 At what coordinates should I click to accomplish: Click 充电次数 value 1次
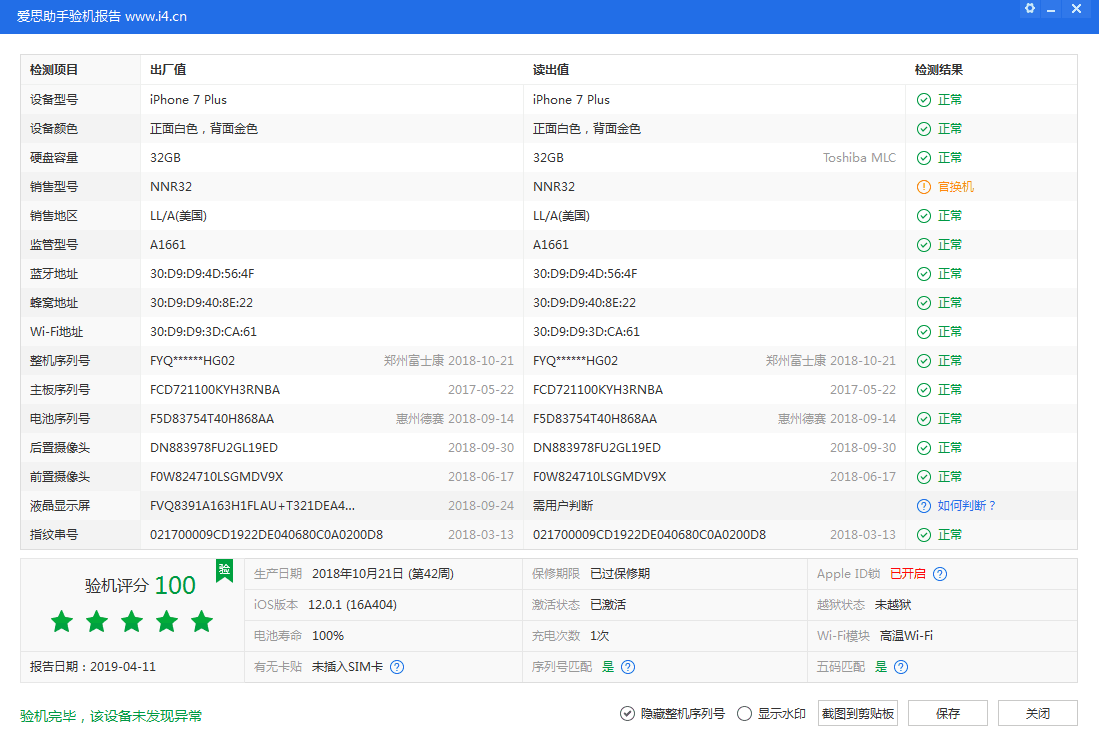pyautogui.click(x=599, y=636)
